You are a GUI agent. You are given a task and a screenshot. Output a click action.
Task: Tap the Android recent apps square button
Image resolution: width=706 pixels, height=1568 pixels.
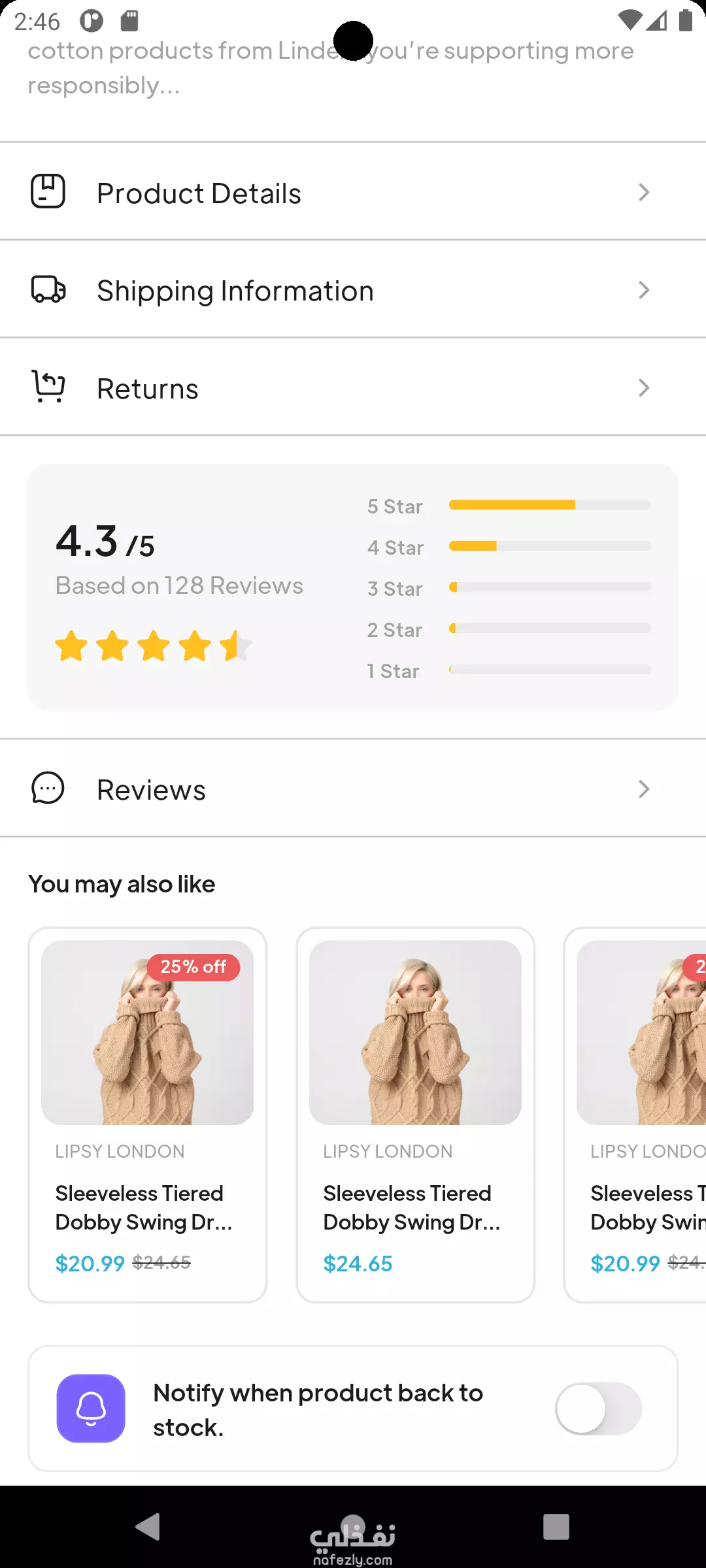(x=556, y=1527)
